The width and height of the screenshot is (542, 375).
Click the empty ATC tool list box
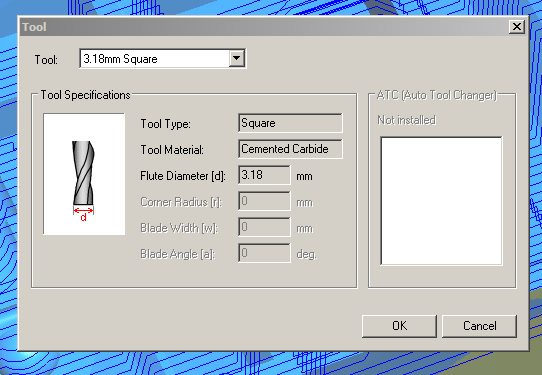tap(441, 201)
